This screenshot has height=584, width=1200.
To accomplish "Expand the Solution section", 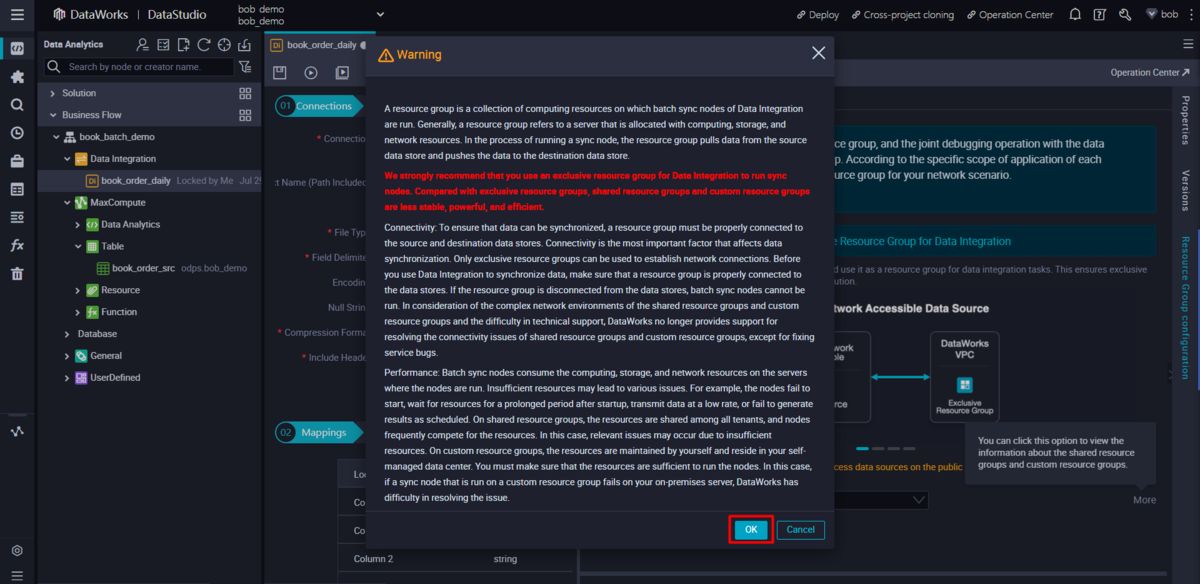I will pos(53,93).
